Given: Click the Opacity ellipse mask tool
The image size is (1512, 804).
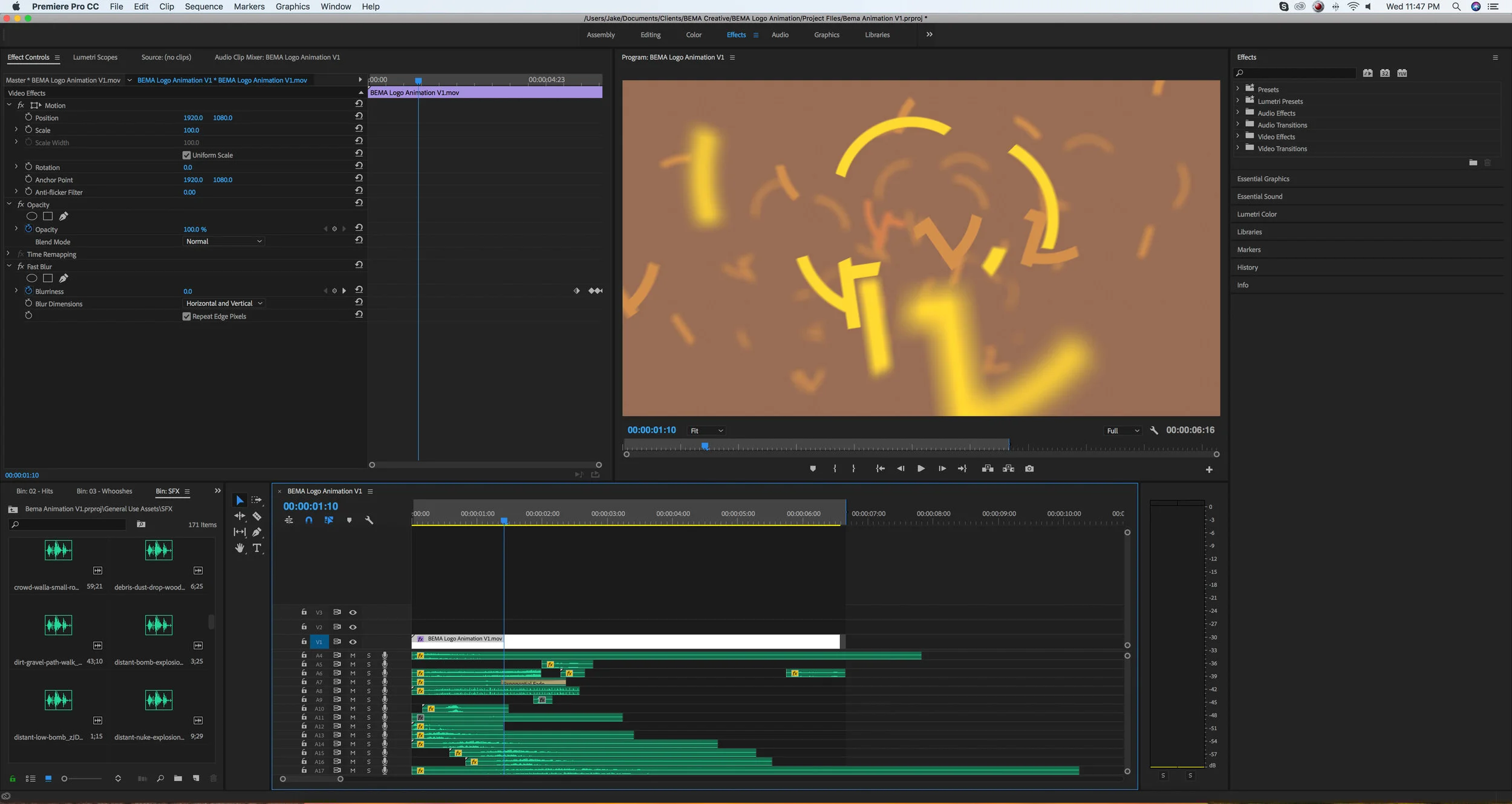Looking at the screenshot, I should click(32, 216).
